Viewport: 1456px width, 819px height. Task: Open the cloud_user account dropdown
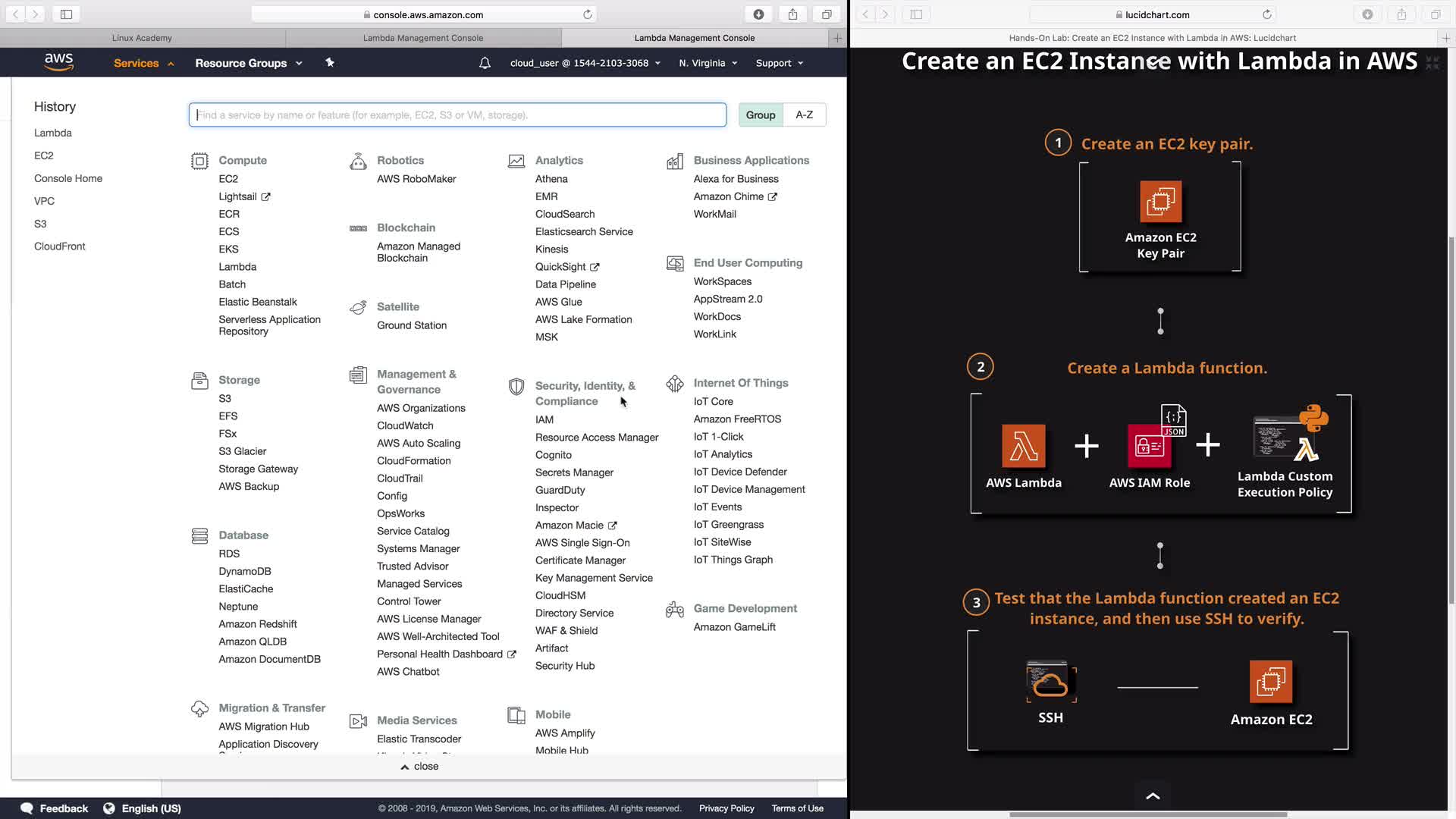[585, 63]
